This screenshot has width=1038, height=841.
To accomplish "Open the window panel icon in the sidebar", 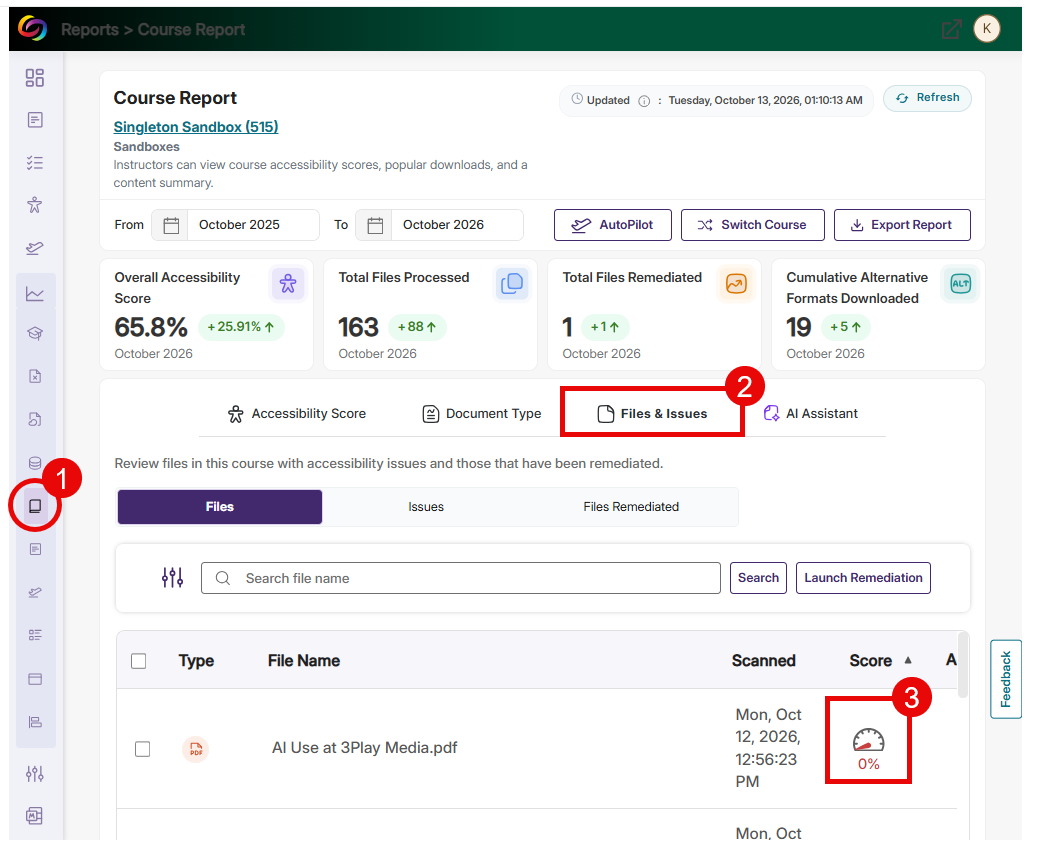I will coord(34,679).
